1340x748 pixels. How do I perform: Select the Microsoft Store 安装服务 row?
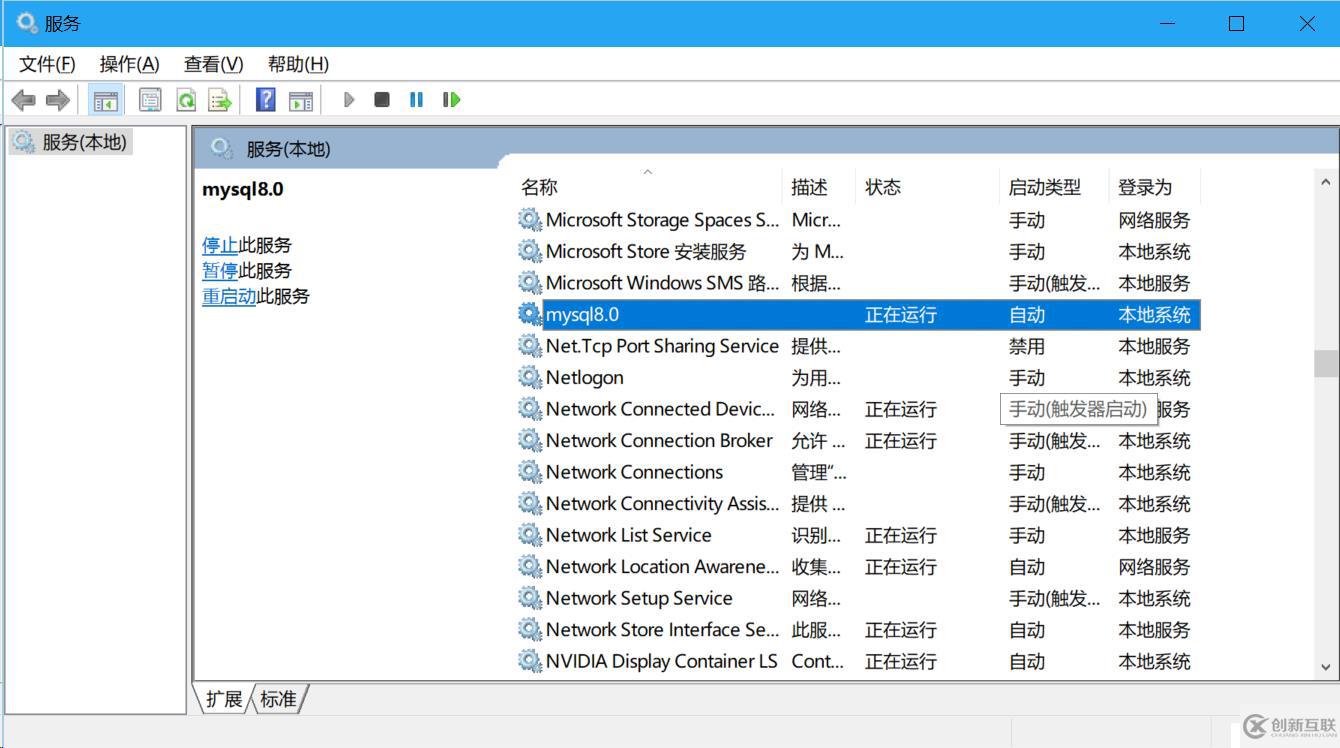click(858, 252)
